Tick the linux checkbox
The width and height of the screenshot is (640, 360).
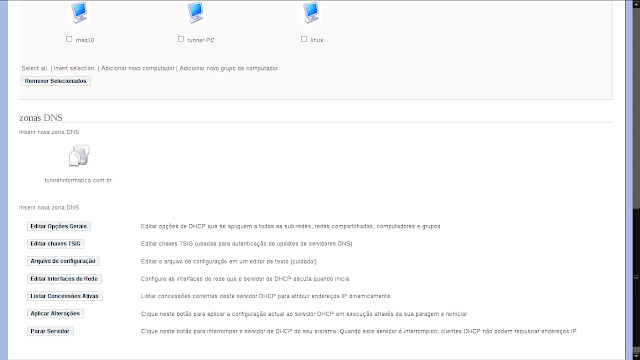pos(304,39)
